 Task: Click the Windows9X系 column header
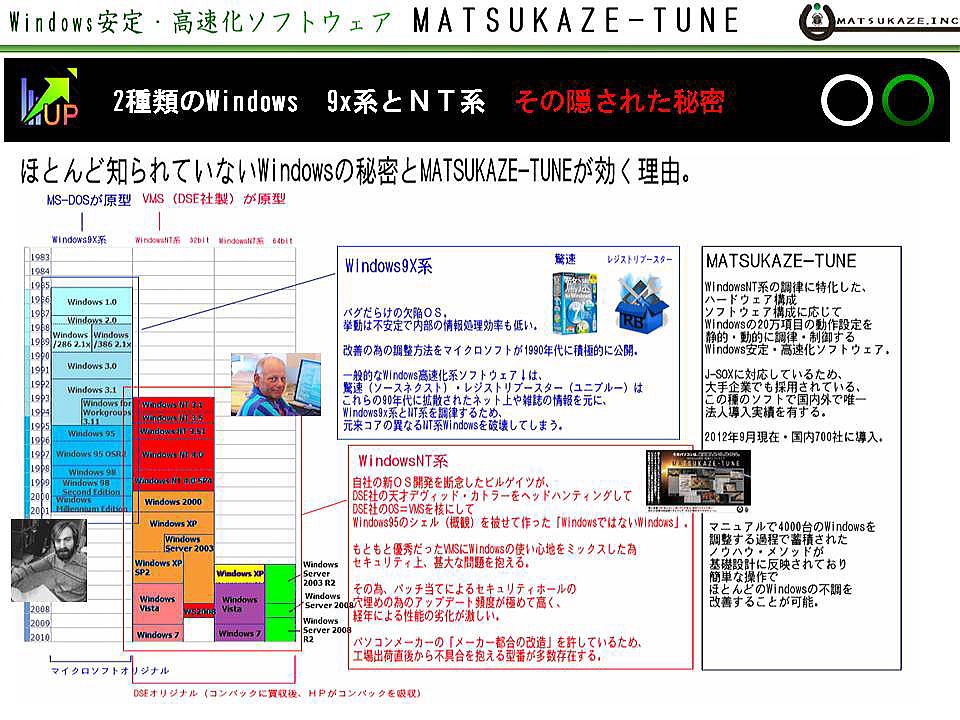79,239
